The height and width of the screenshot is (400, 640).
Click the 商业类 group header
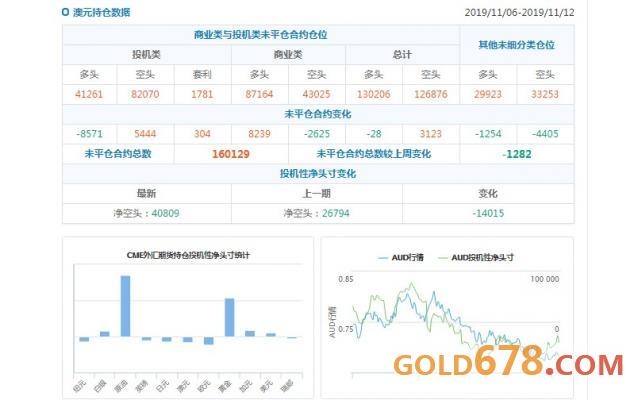click(288, 55)
